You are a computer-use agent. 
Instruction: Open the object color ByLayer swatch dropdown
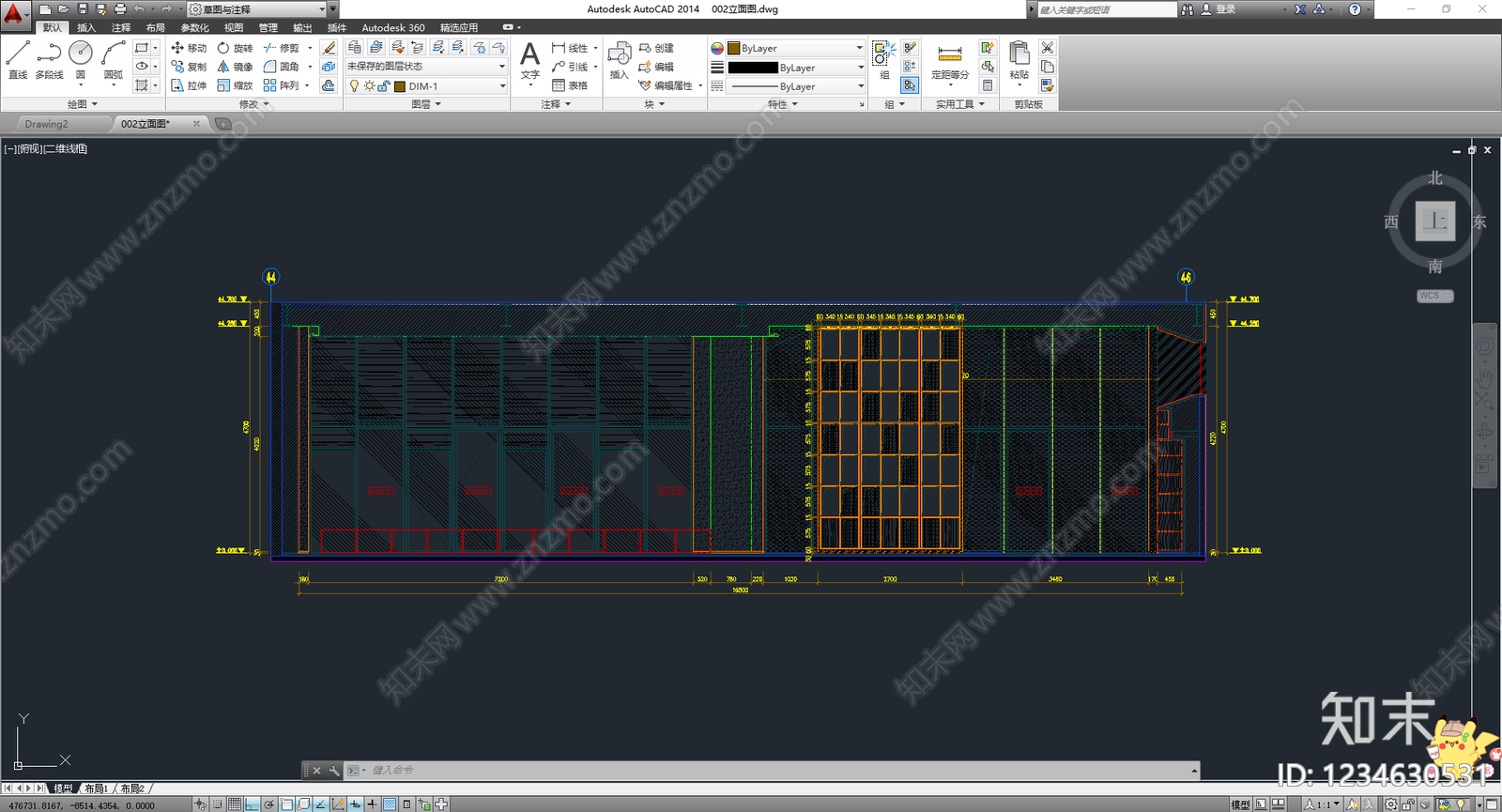[796, 48]
